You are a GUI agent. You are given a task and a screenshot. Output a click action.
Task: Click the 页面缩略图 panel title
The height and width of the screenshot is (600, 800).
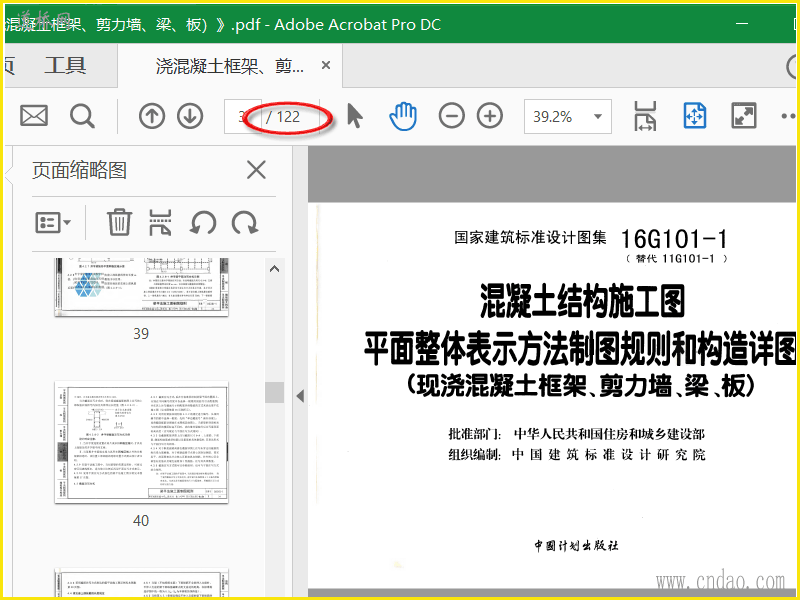(79, 170)
